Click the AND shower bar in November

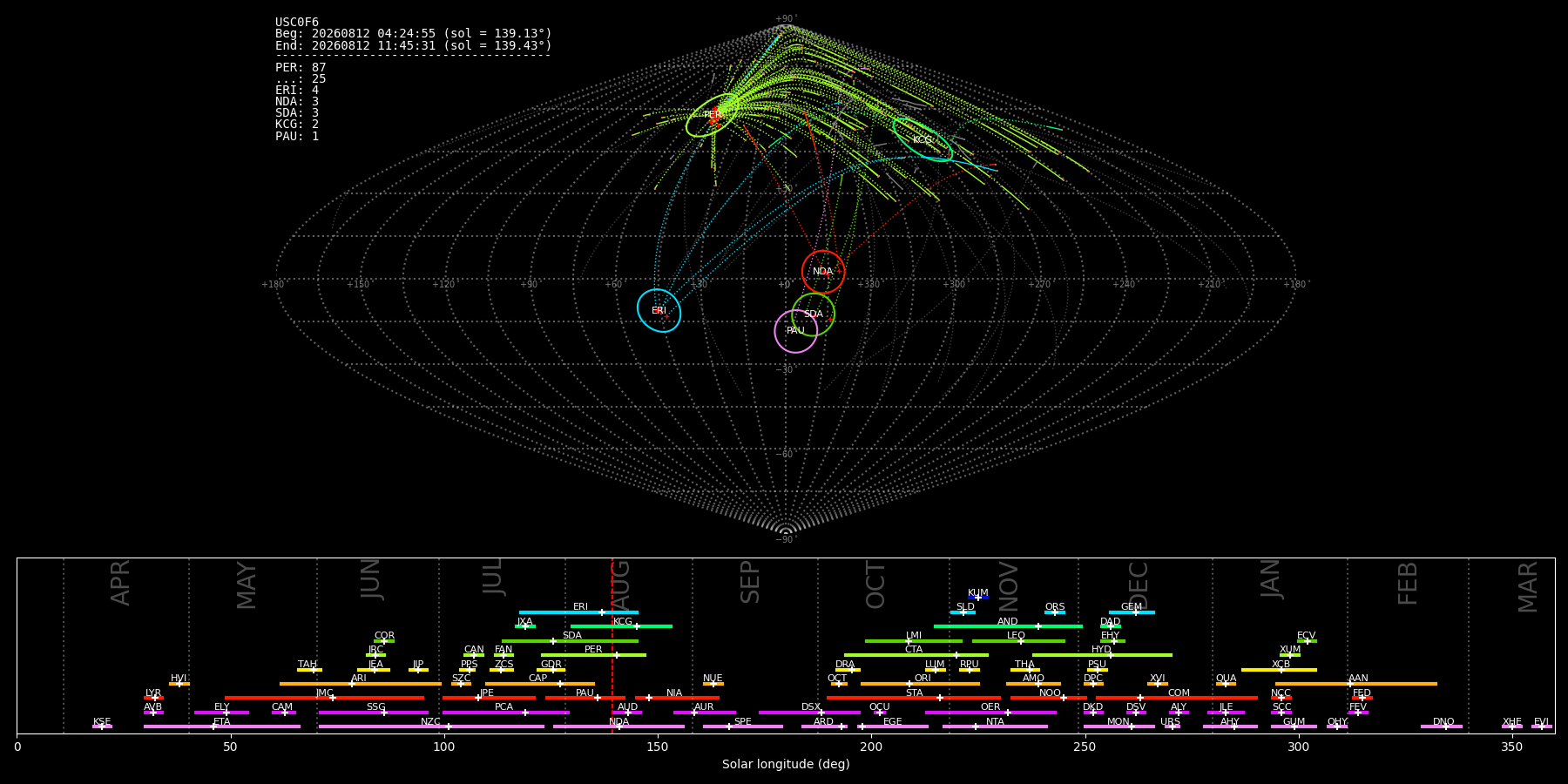coord(1008,626)
